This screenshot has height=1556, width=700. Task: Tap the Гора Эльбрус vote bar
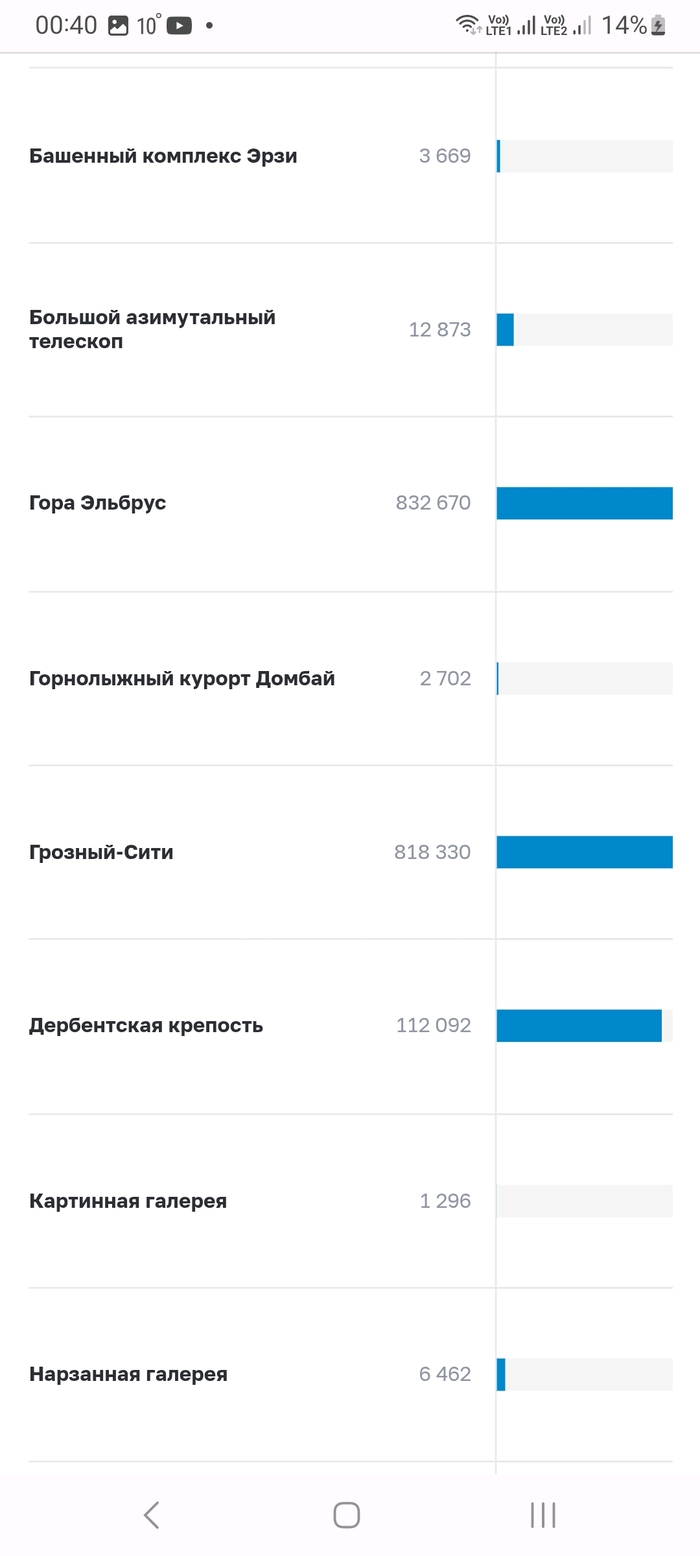tap(584, 503)
